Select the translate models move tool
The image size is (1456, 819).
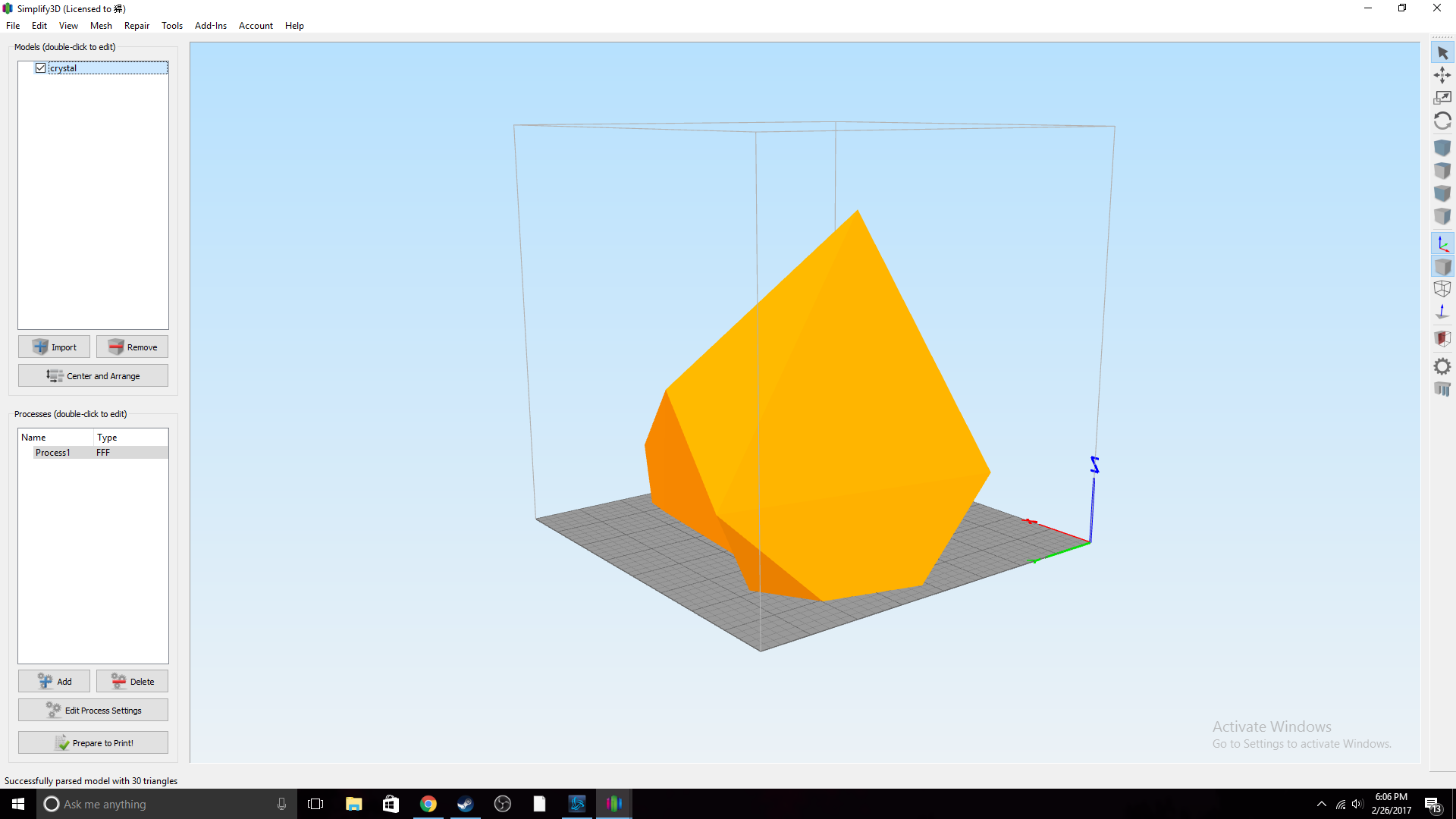click(x=1442, y=75)
